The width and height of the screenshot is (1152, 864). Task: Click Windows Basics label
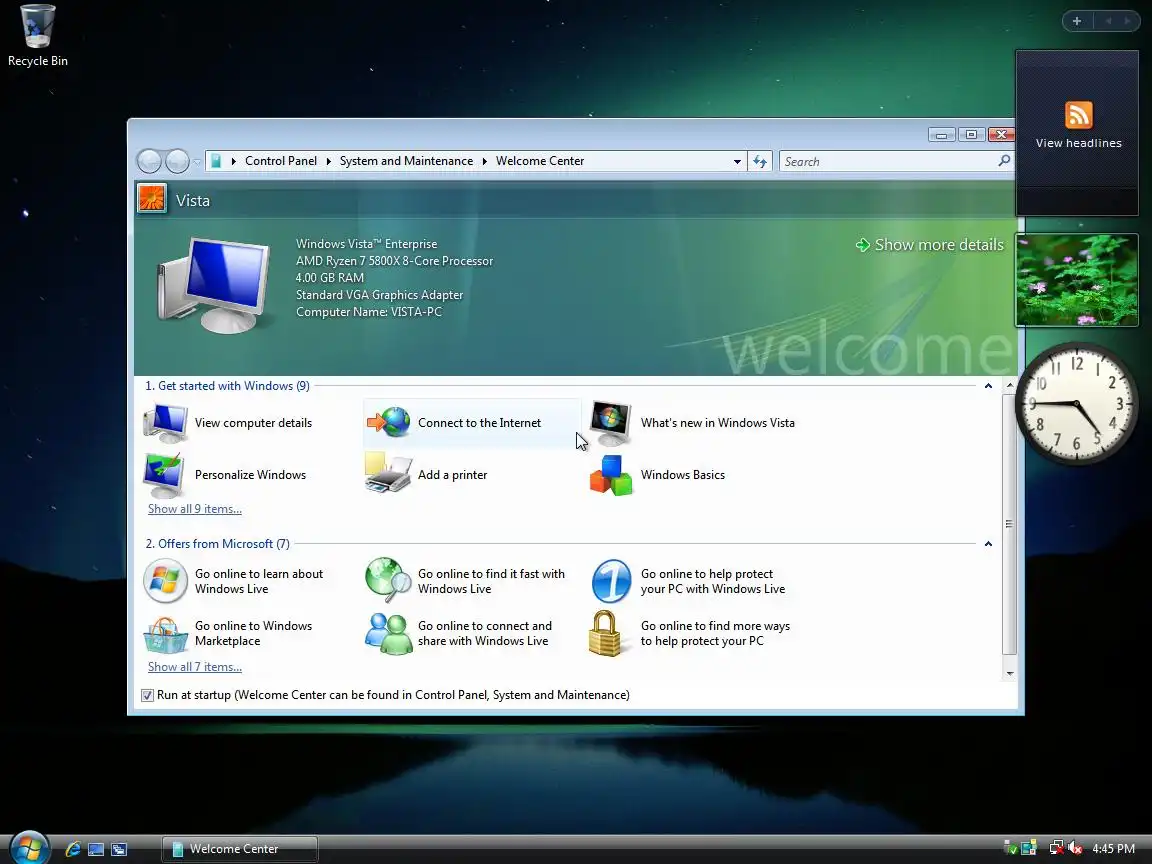click(683, 475)
